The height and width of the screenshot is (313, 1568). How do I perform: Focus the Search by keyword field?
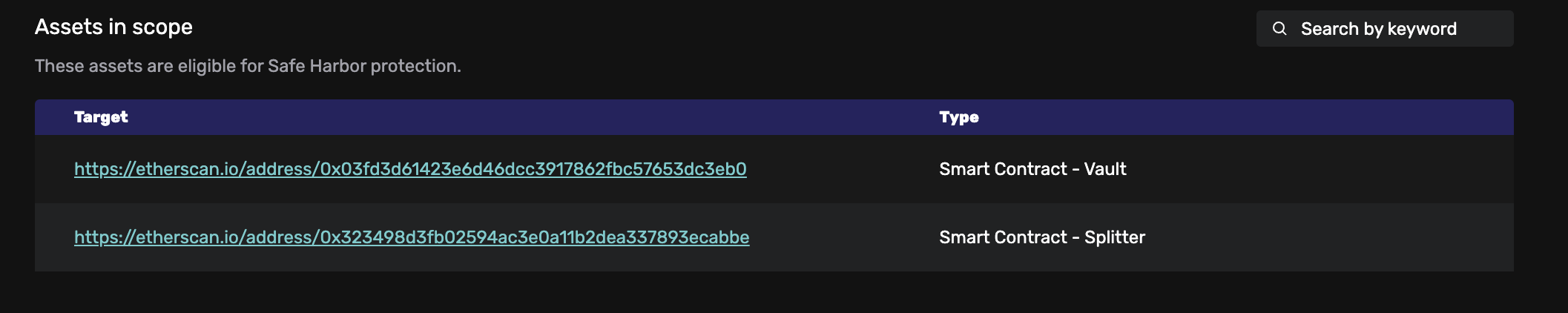[1385, 29]
